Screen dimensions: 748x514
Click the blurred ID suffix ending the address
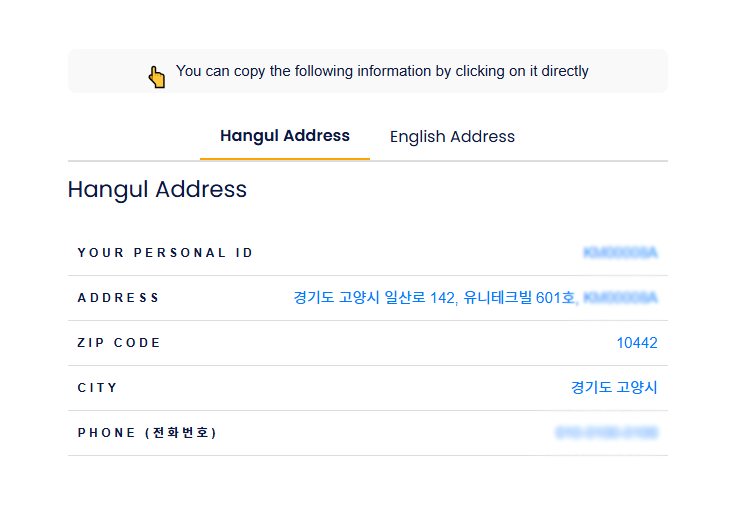point(620,298)
